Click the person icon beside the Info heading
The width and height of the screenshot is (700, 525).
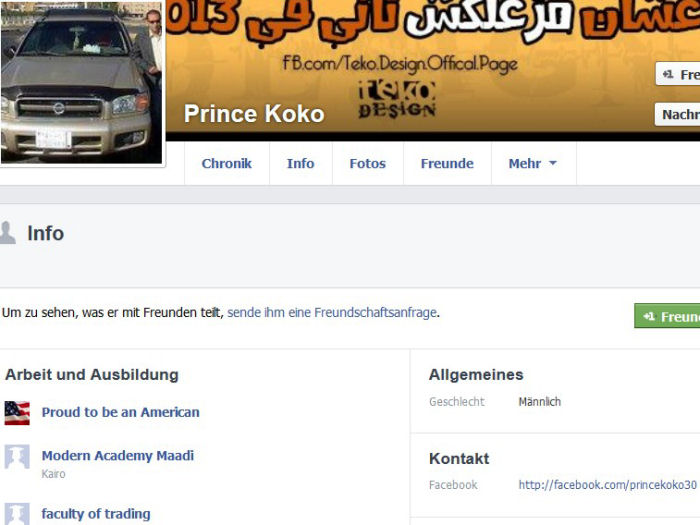pos(7,233)
